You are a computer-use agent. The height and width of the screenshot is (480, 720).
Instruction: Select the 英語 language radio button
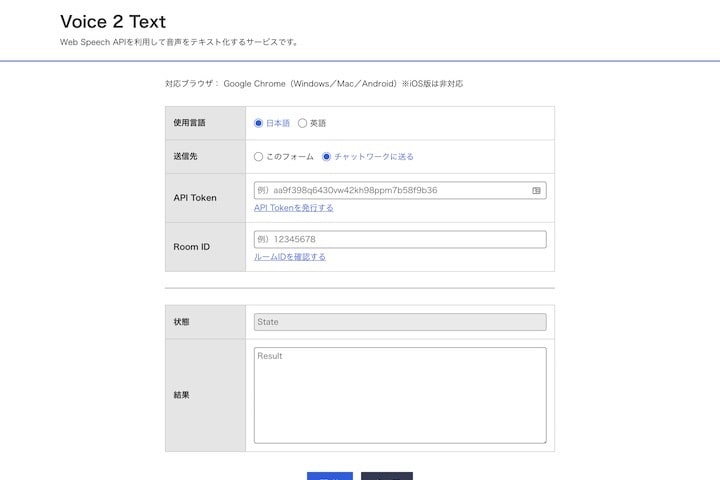click(302, 123)
